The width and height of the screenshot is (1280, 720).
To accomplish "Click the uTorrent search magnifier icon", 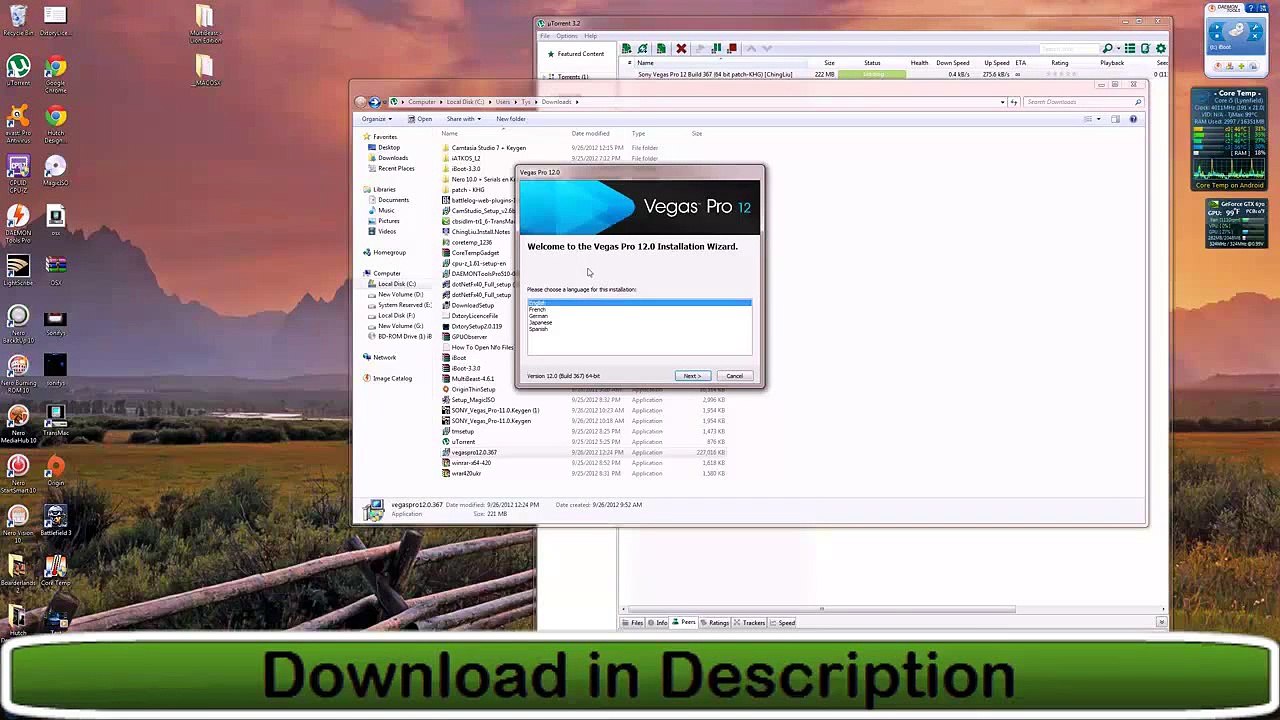I will coord(1107,48).
